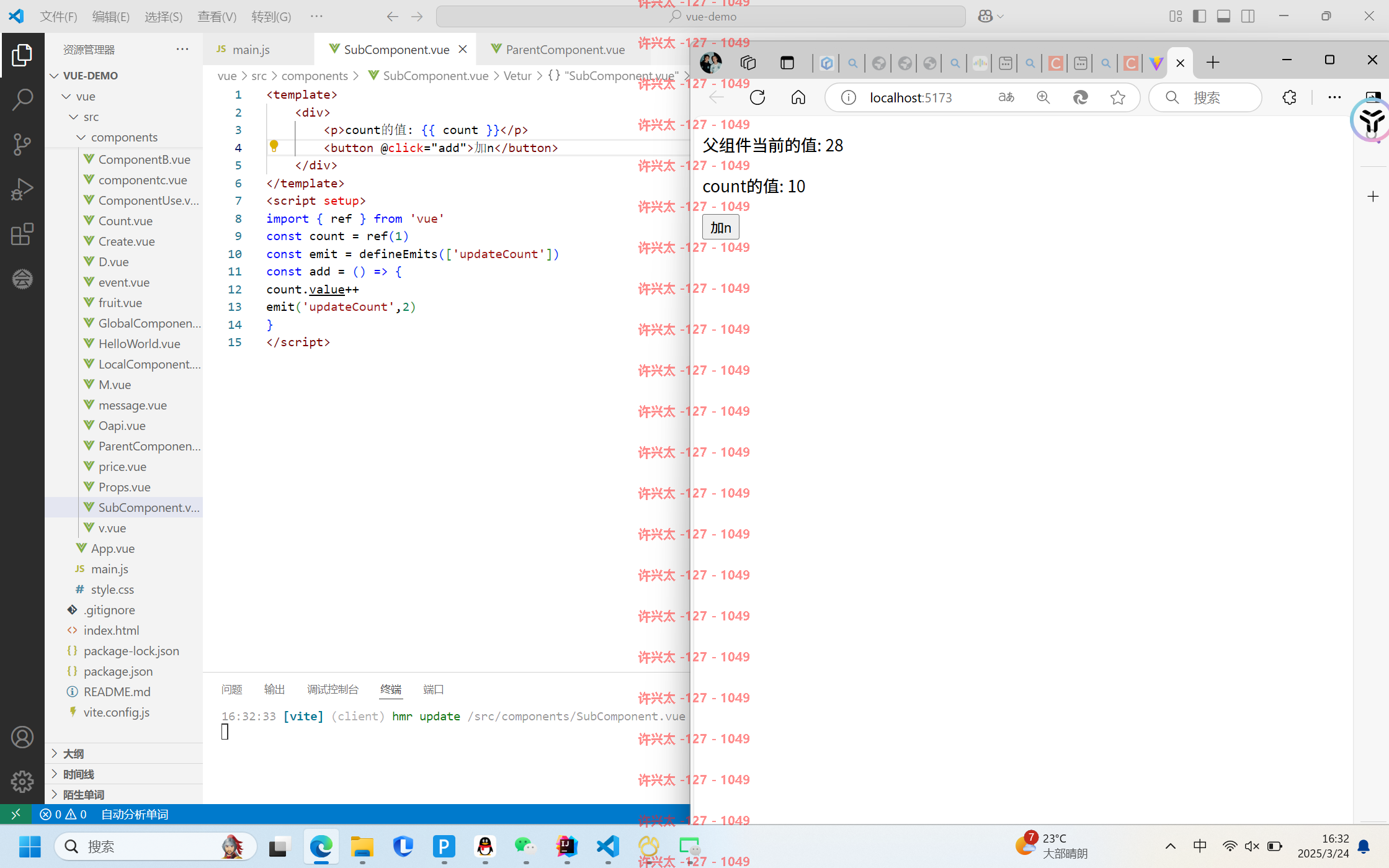The width and height of the screenshot is (1389, 868).
Task: Click the browser 搜索 search box
Action: (x=1205, y=97)
